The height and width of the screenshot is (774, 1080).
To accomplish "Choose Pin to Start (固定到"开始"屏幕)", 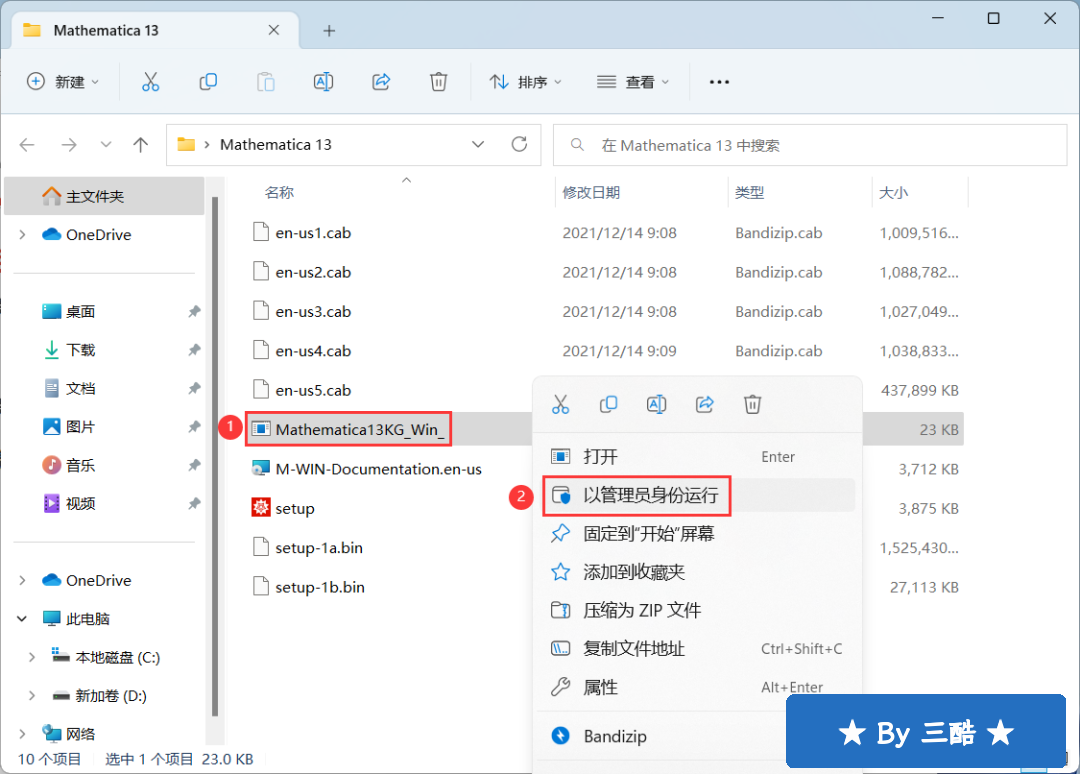I will click(698, 534).
